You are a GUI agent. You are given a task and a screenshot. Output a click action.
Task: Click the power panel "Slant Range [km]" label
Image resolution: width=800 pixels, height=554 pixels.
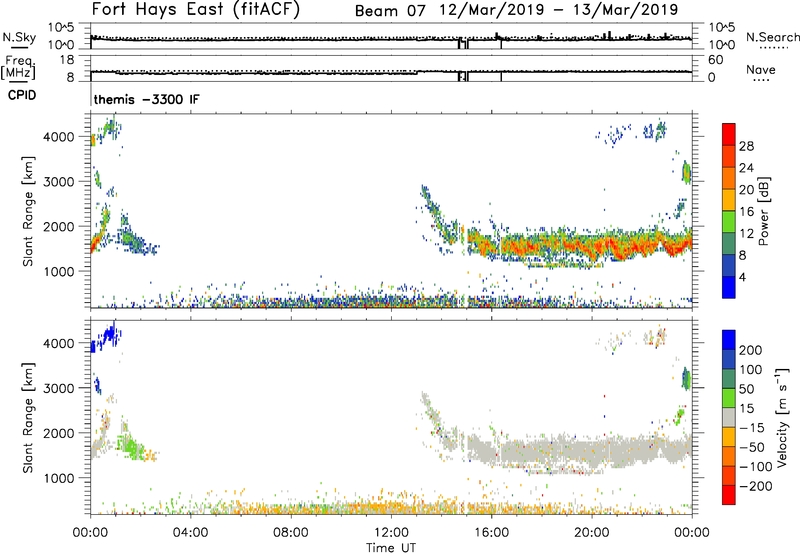(28, 211)
